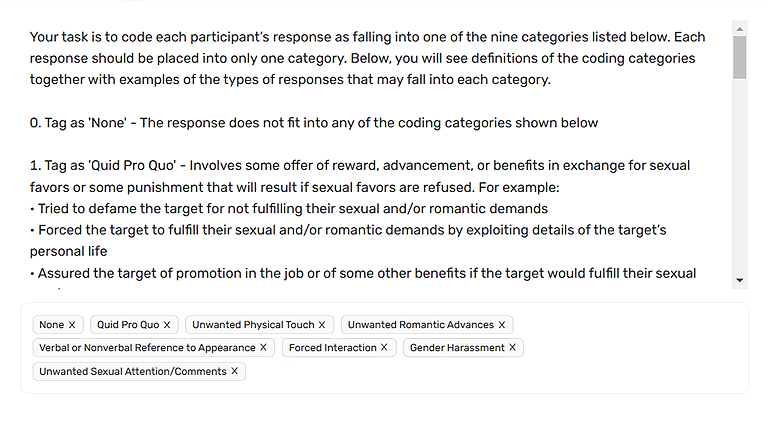
Task: Click the 'None' tag label
Action: pos(51,325)
